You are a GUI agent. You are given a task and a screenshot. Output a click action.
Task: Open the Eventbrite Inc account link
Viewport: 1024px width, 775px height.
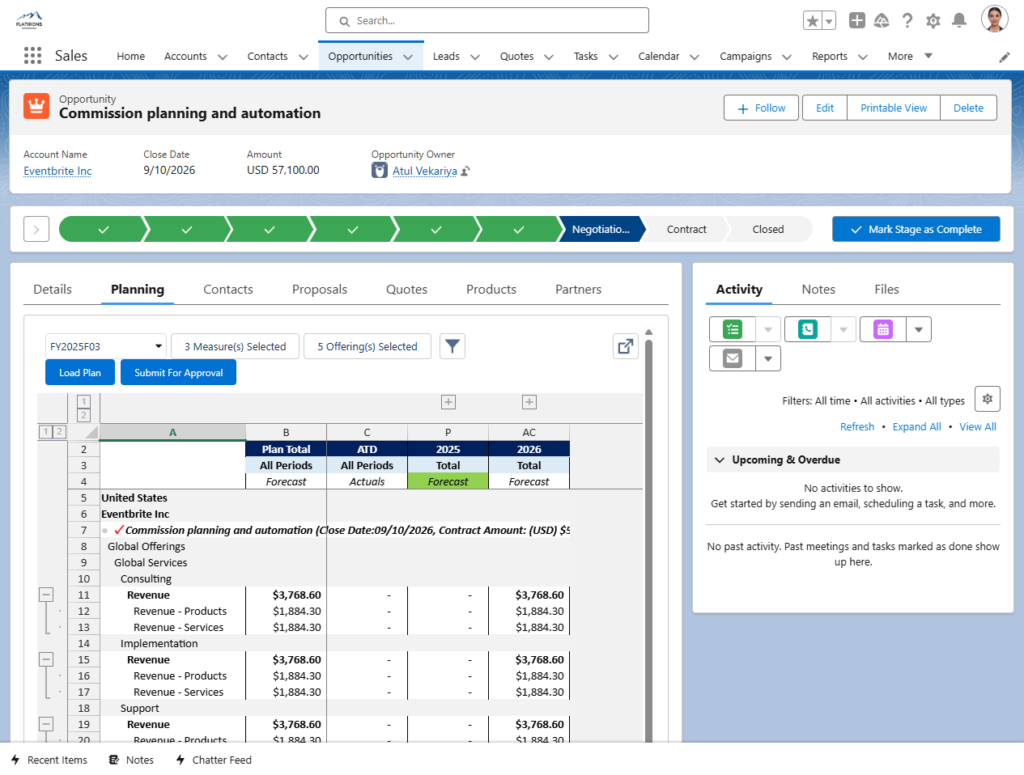(x=57, y=171)
